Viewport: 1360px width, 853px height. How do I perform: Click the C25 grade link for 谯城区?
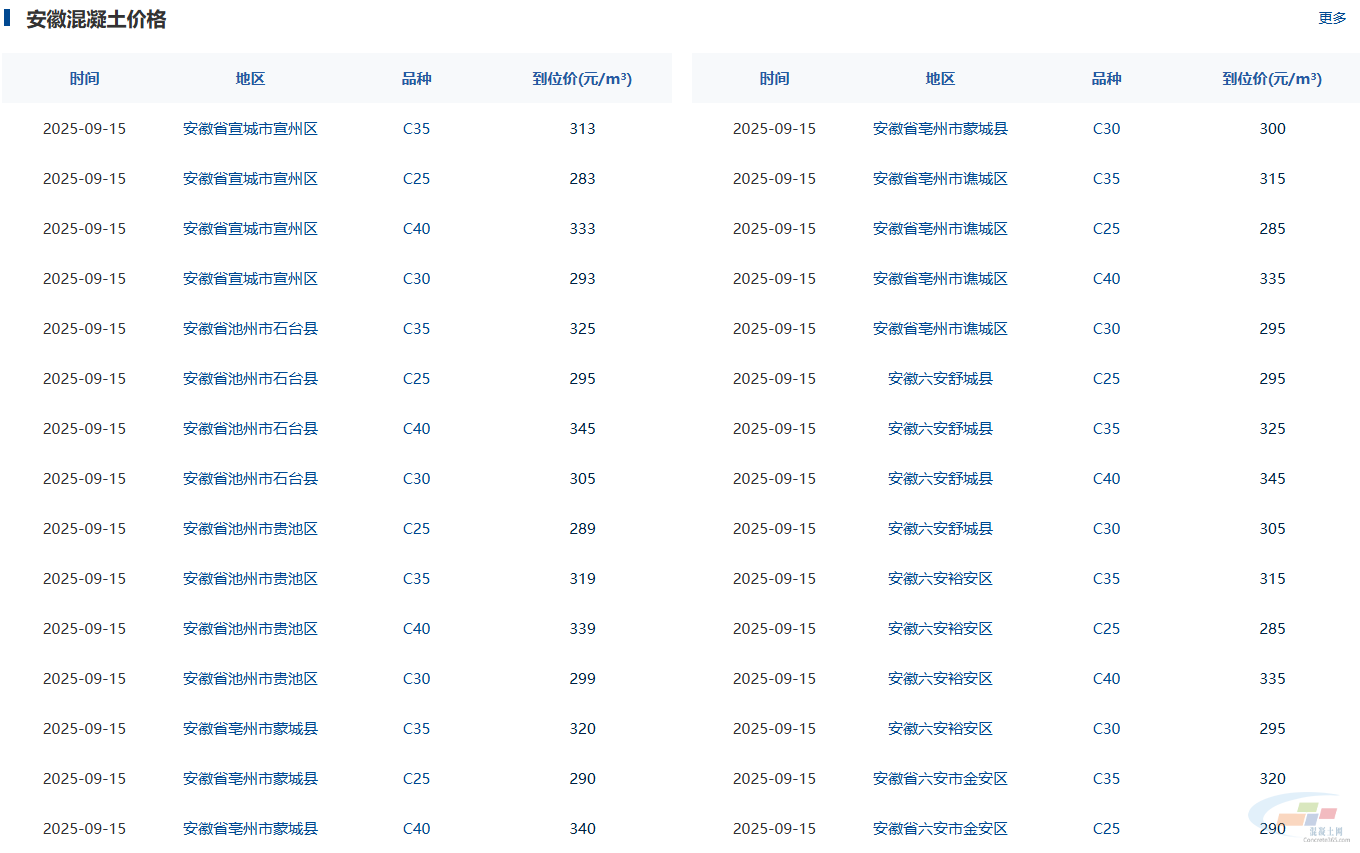point(1106,229)
